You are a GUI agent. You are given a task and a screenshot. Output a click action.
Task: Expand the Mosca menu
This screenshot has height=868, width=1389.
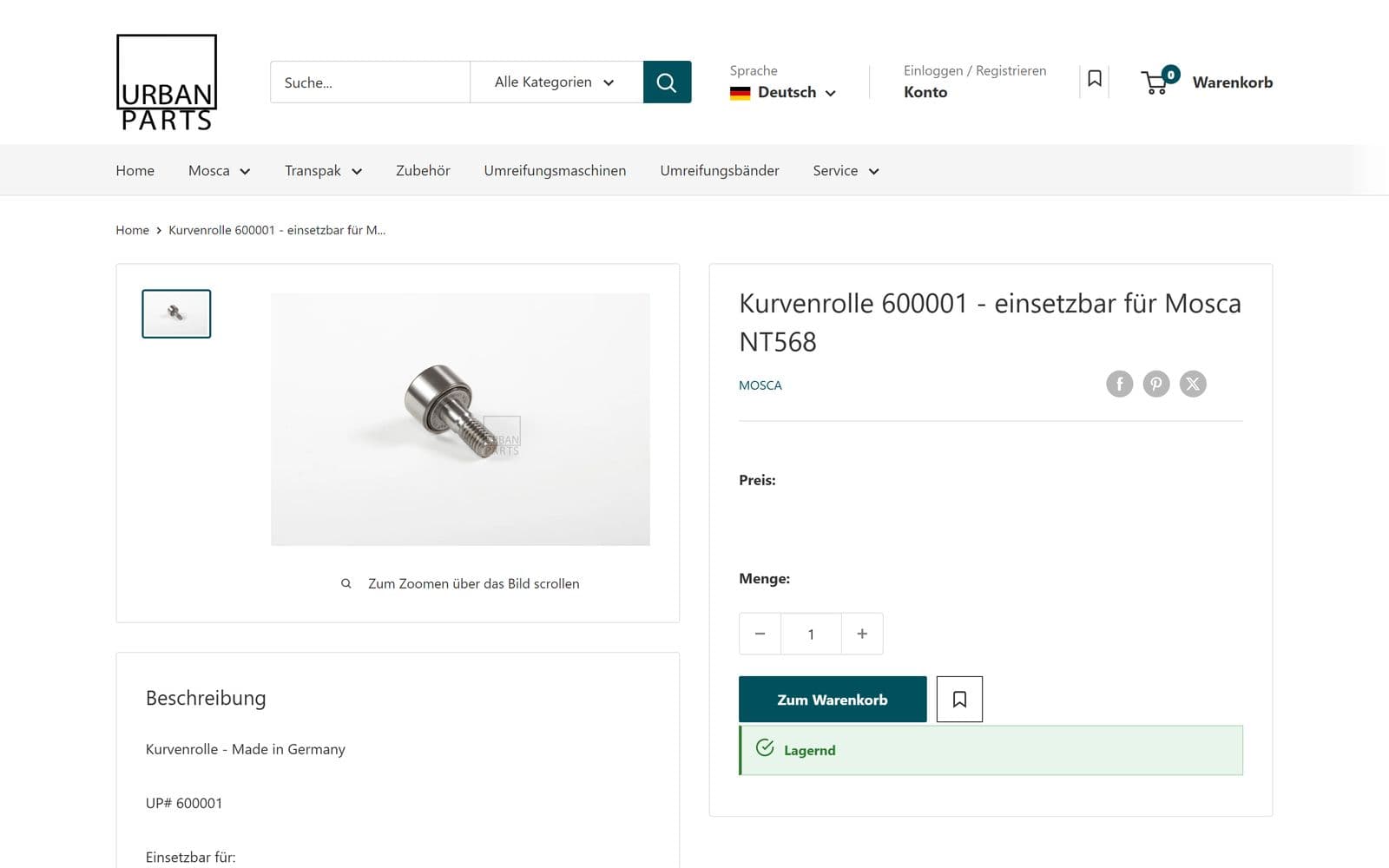coord(220,171)
